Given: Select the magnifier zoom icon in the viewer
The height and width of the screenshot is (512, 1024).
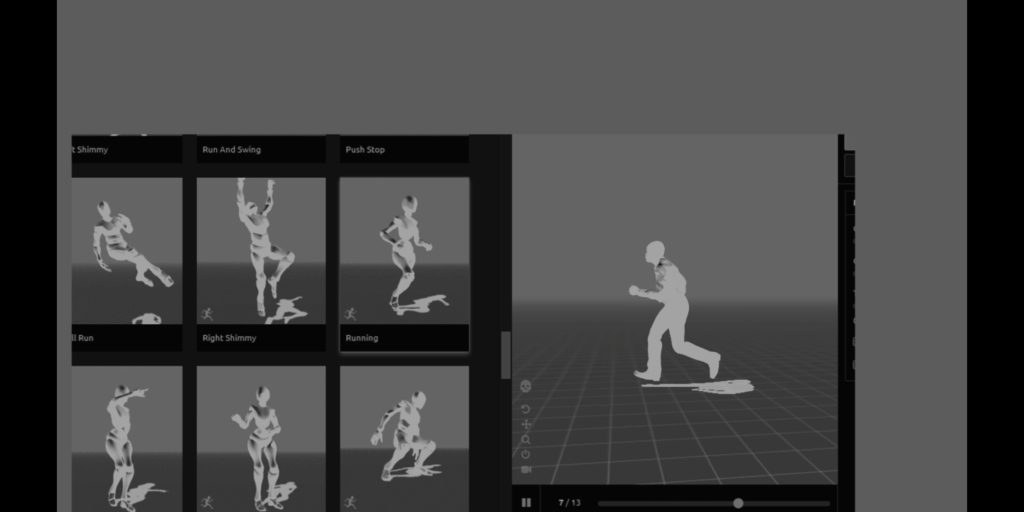Looking at the screenshot, I should [526, 439].
